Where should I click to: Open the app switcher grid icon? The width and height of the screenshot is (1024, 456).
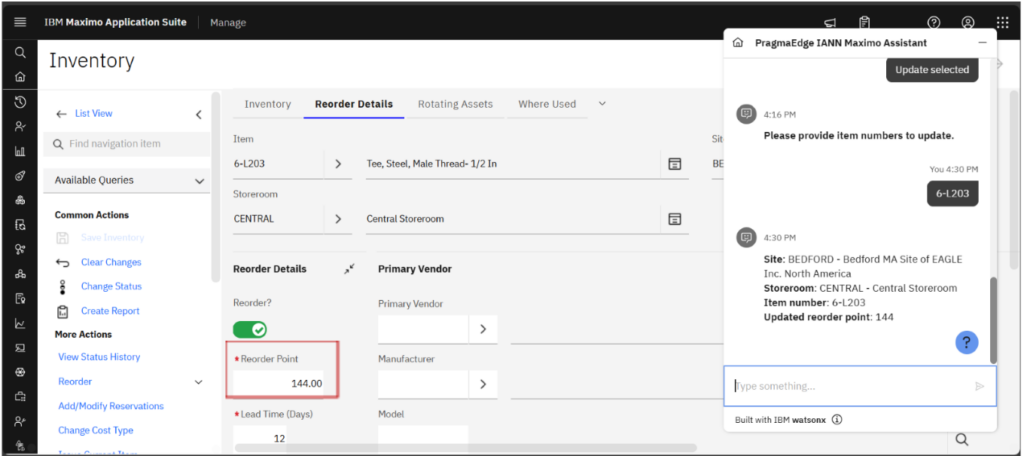[x=1002, y=22]
